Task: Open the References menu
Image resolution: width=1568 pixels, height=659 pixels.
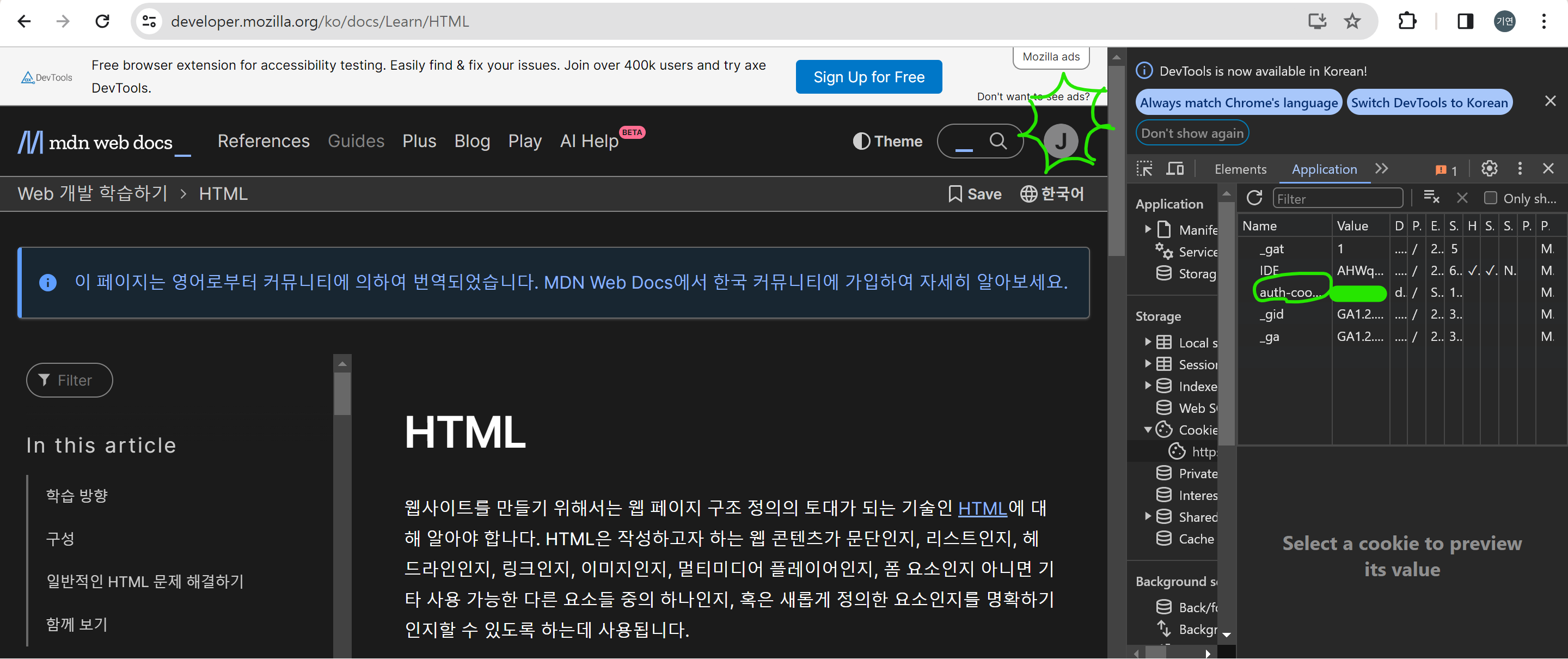Action: 264,141
